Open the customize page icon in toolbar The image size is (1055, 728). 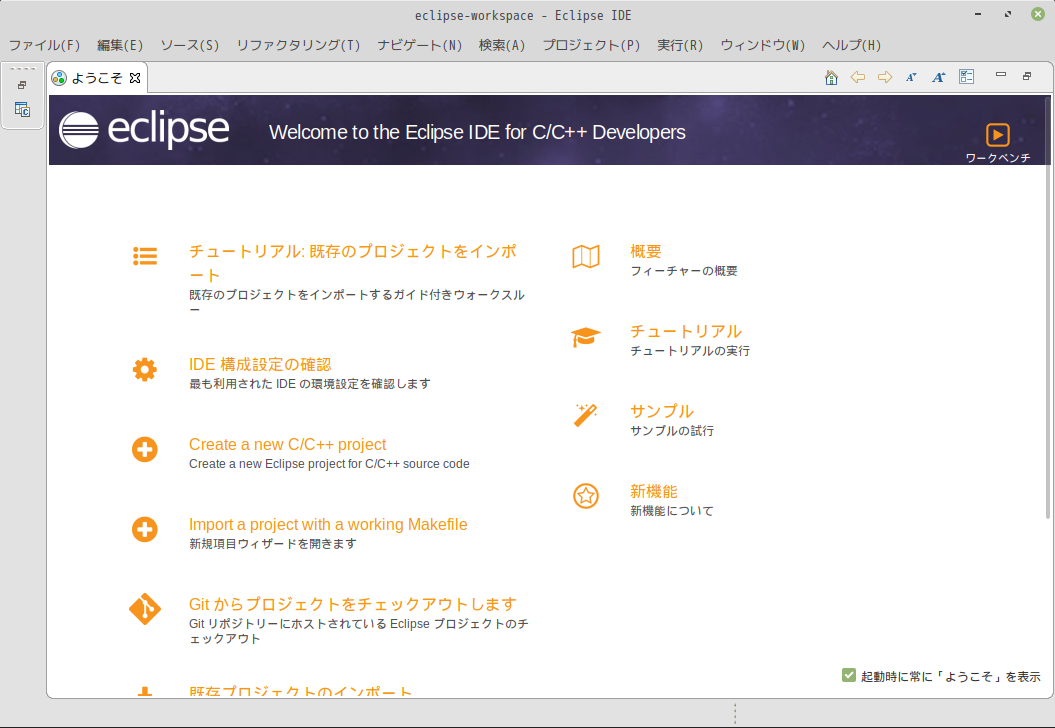point(967,77)
